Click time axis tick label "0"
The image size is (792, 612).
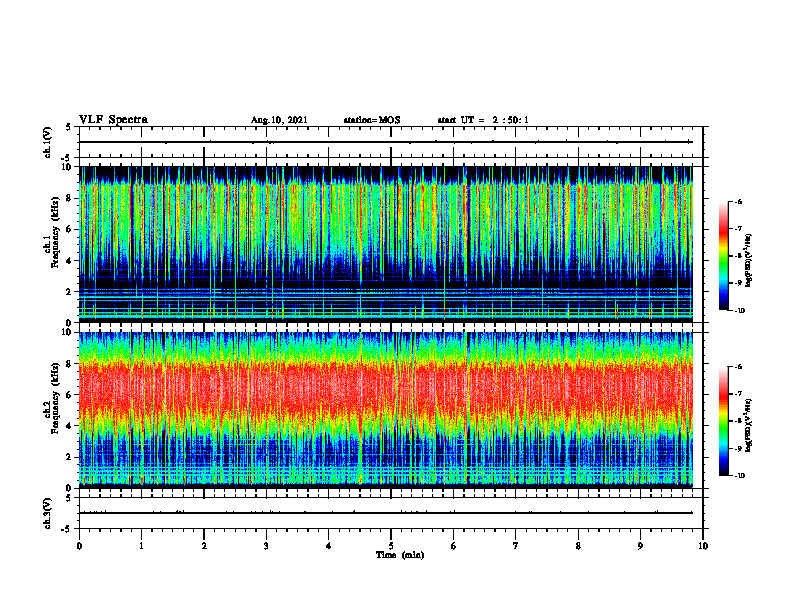(x=79, y=546)
